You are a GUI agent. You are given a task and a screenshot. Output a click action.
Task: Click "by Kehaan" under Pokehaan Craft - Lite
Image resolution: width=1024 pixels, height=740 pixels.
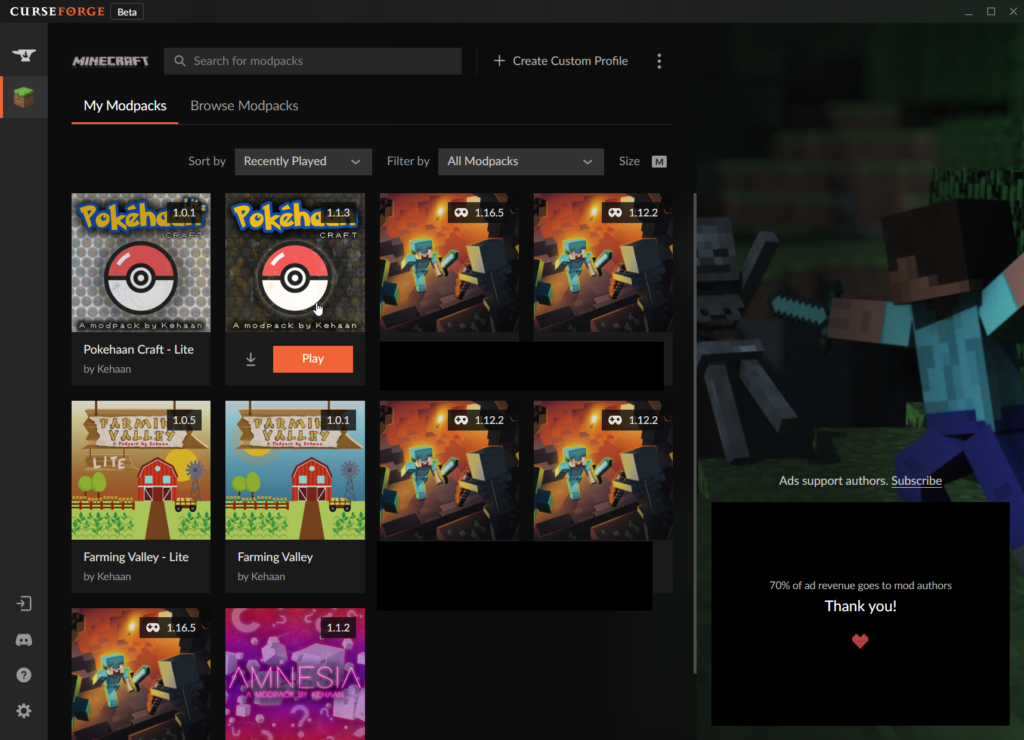[x=107, y=369]
